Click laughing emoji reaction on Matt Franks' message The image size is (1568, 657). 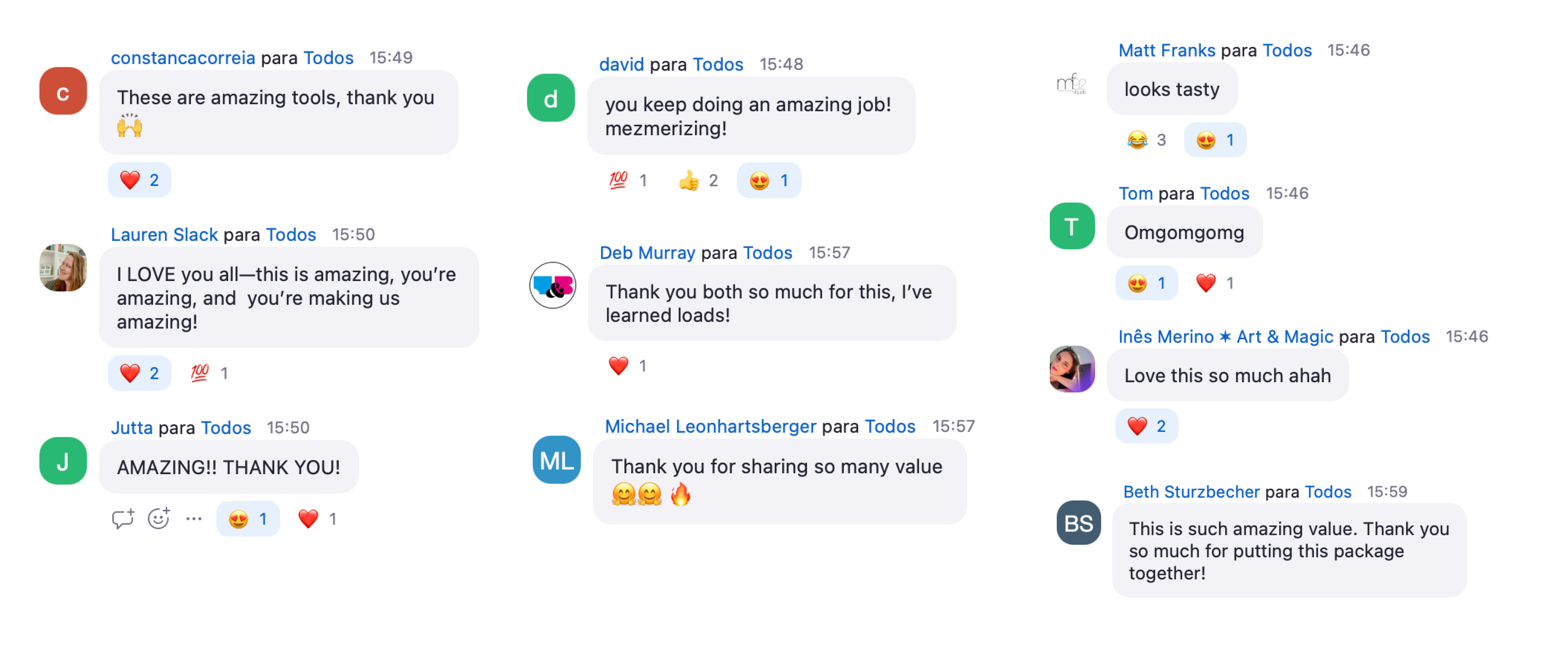click(x=1146, y=140)
